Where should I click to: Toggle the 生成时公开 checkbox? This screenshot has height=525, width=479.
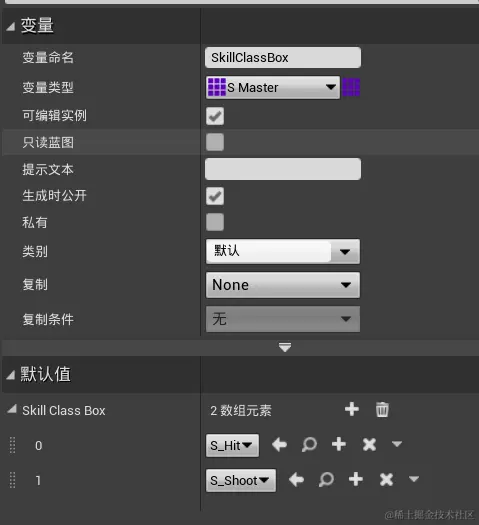click(x=215, y=196)
